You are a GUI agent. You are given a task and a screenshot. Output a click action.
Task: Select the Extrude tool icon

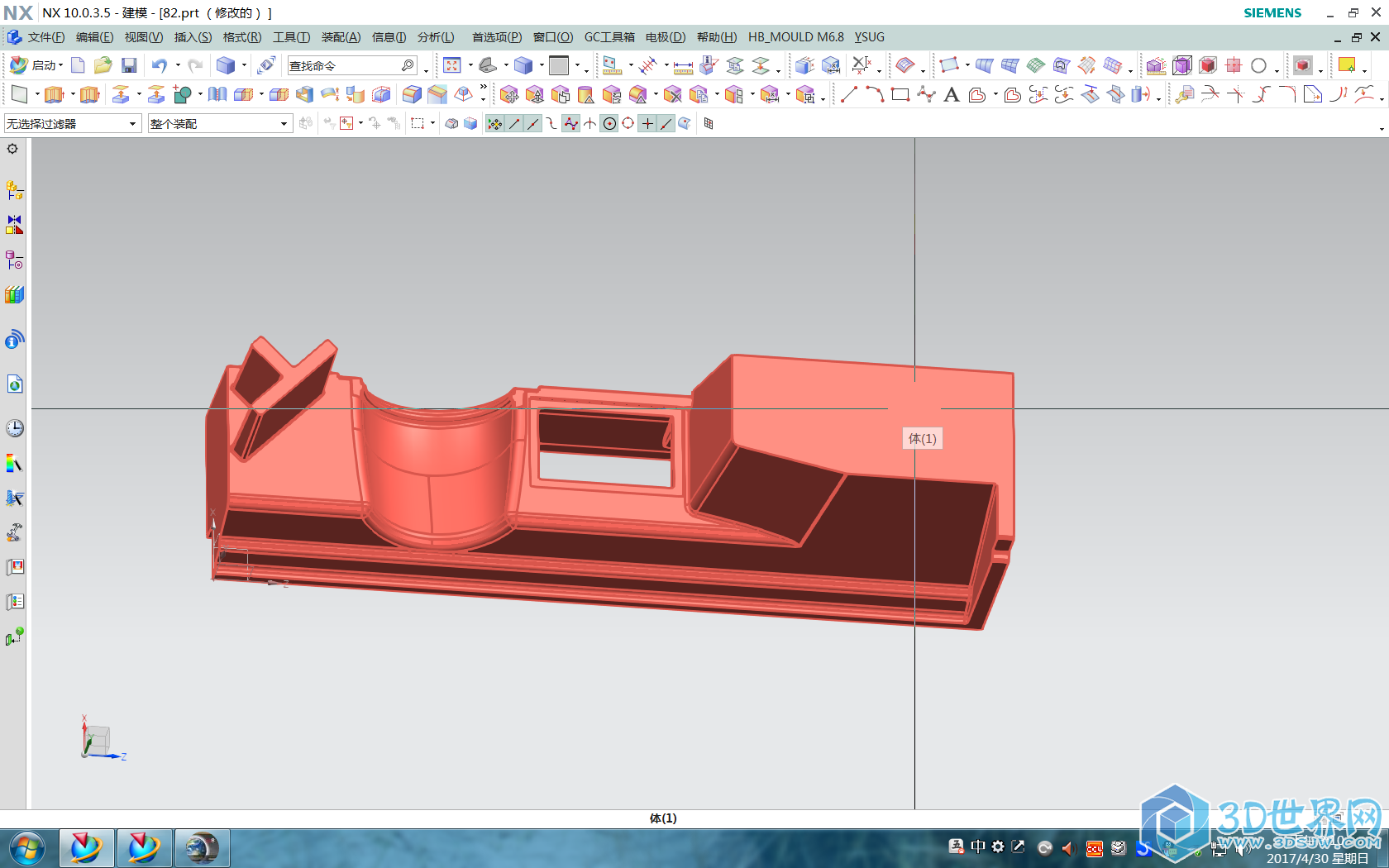(x=54, y=94)
